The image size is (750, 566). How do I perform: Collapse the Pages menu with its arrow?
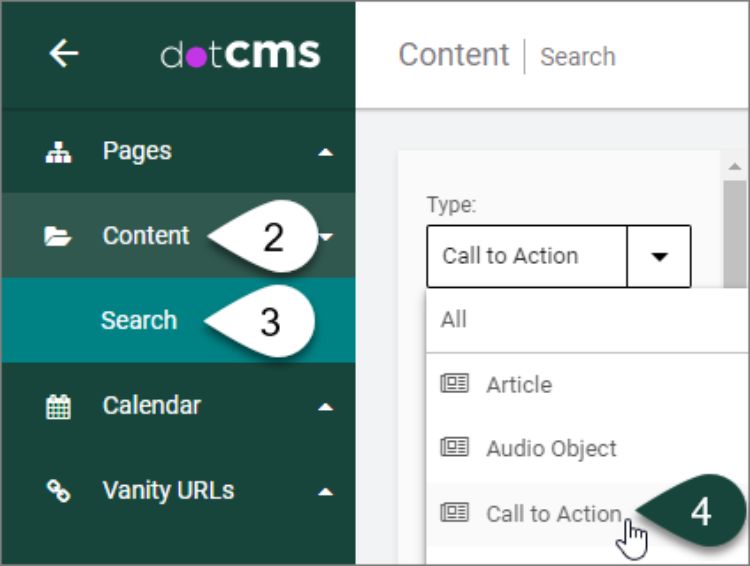click(x=323, y=153)
